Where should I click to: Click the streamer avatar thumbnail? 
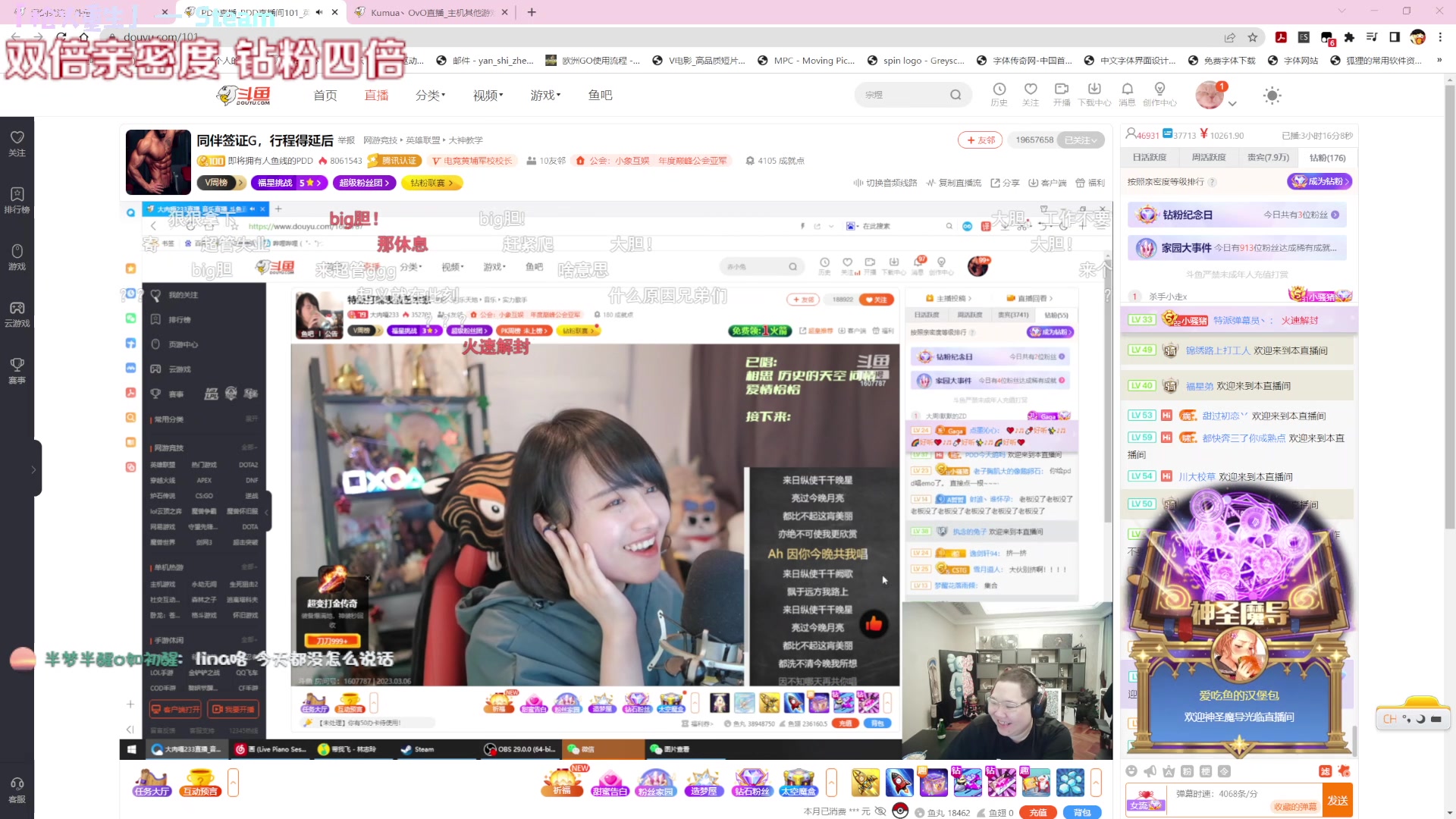coord(158,162)
